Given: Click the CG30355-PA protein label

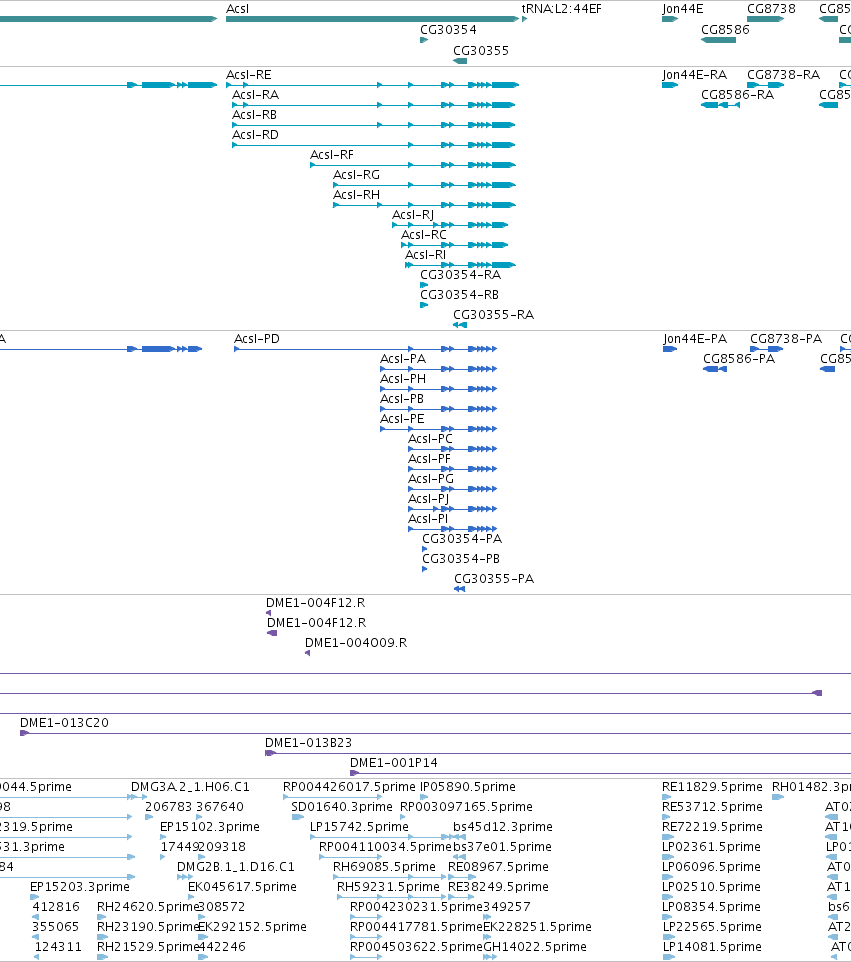Looking at the screenshot, I should (x=494, y=579).
